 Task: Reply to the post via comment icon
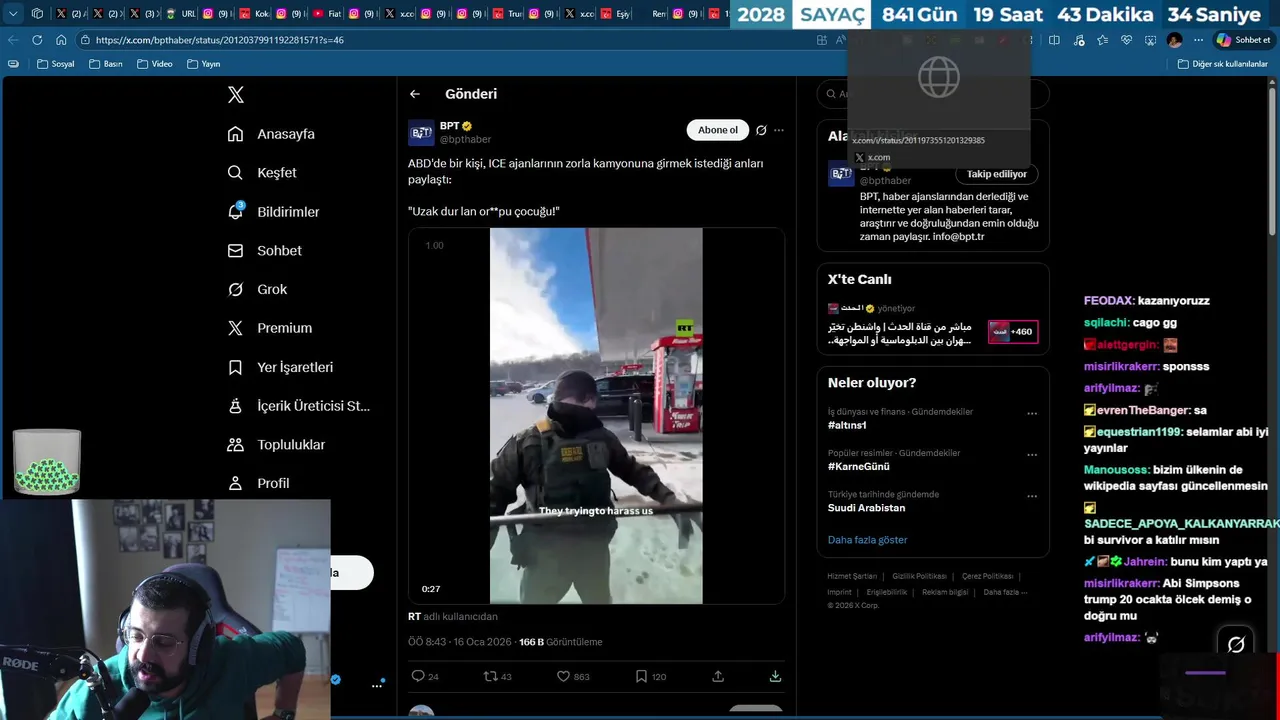coord(419,676)
